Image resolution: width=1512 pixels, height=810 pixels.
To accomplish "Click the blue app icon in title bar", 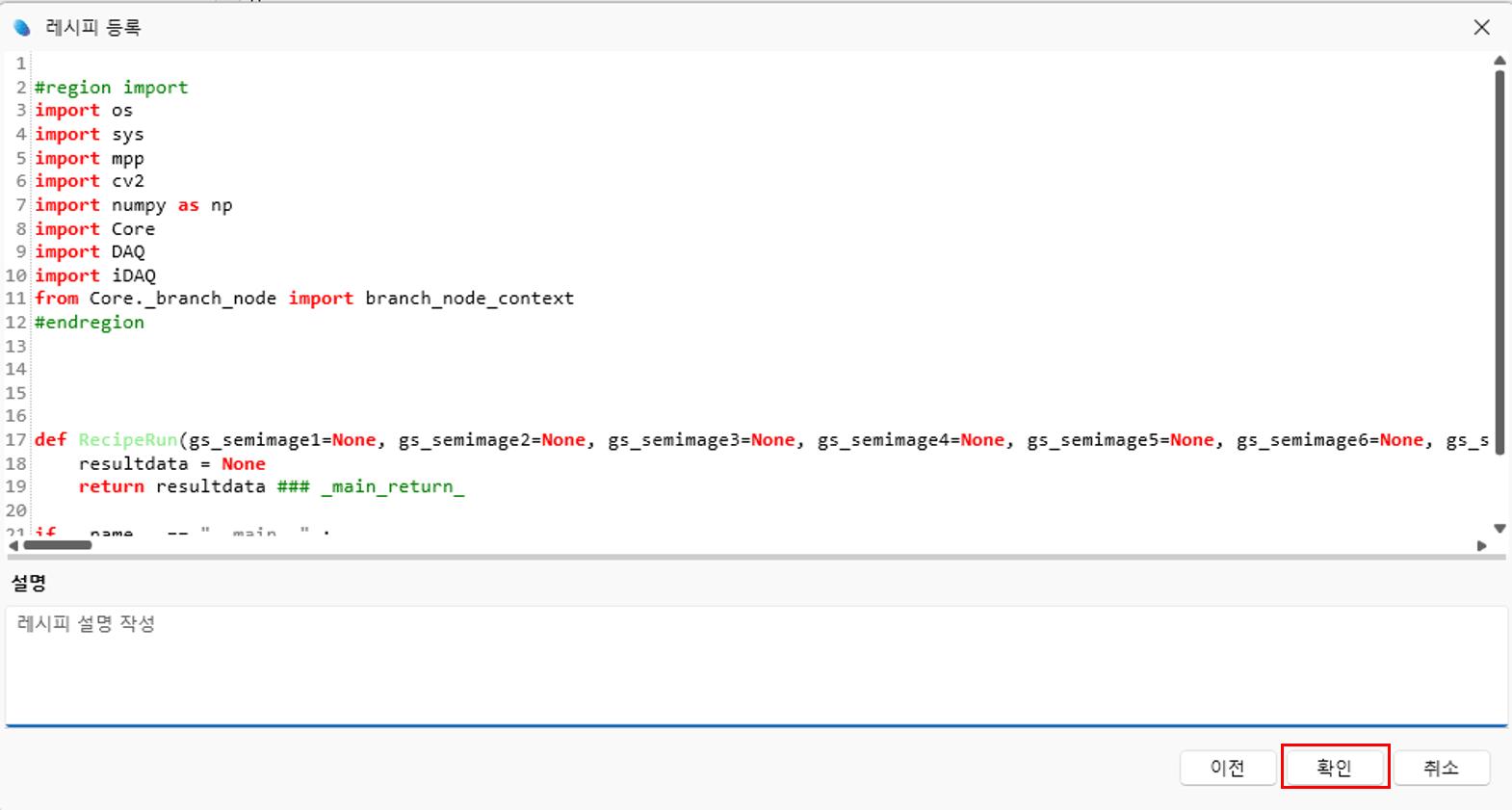I will [21, 28].
